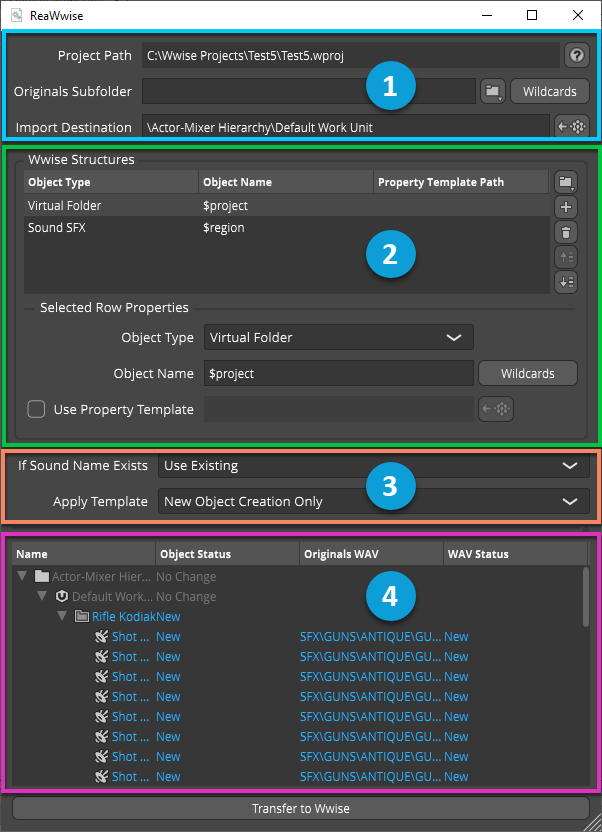This screenshot has height=832, width=602.
Task: Click the Object Name input field
Action: click(338, 374)
